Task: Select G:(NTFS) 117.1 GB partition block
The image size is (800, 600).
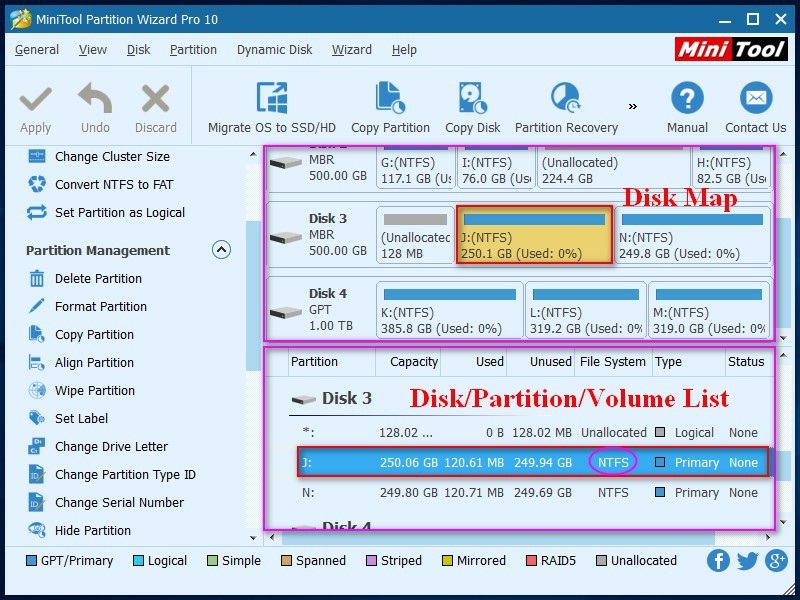Action: (415, 168)
